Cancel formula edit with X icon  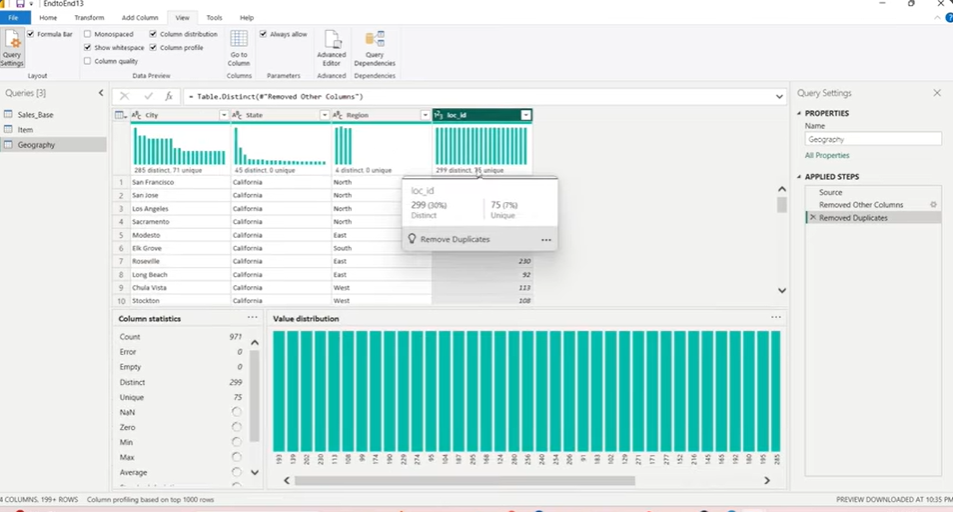[x=124, y=96]
